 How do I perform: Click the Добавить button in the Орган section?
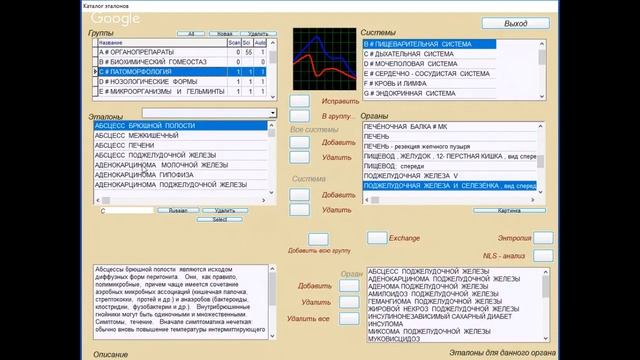[349, 286]
